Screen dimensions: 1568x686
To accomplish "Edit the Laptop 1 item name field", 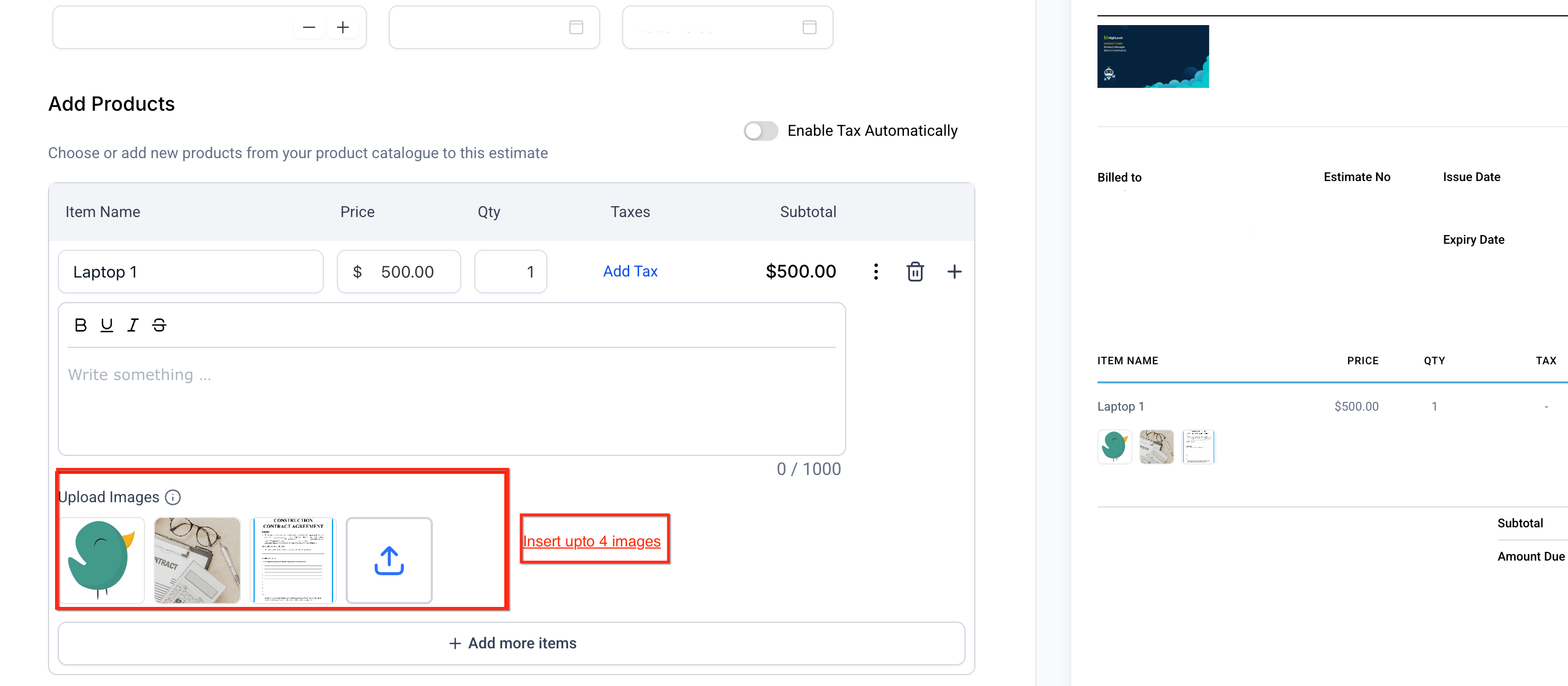I will tap(190, 272).
